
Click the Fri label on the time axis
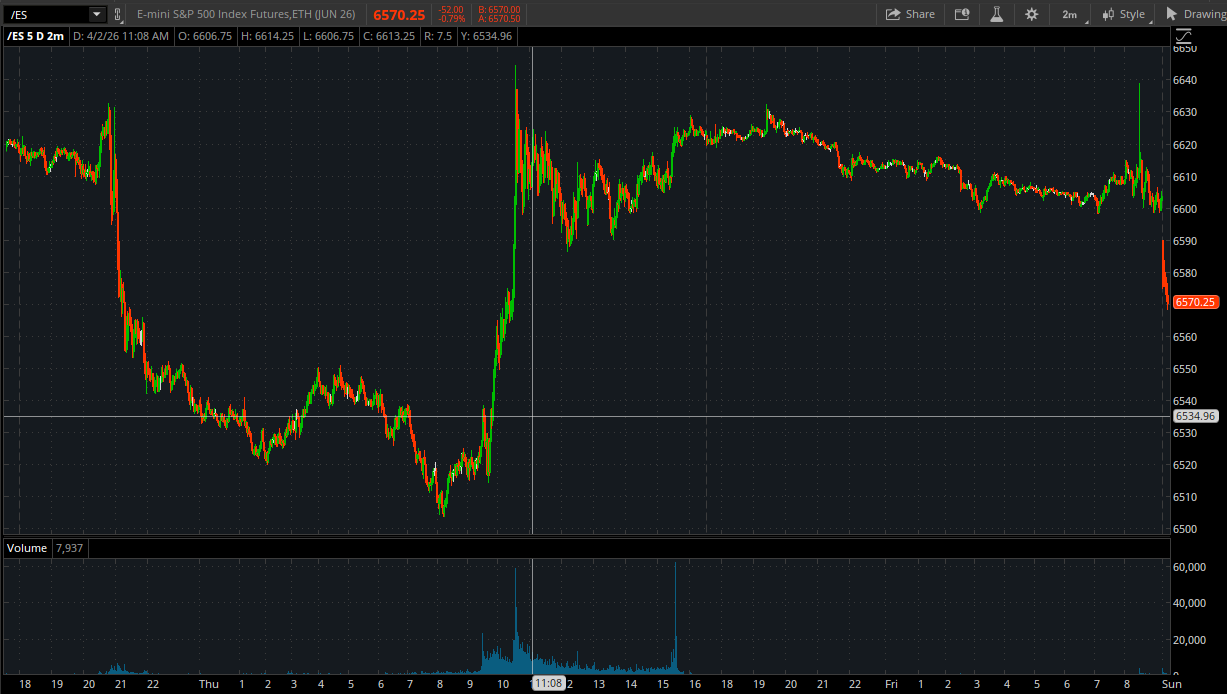tap(890, 684)
